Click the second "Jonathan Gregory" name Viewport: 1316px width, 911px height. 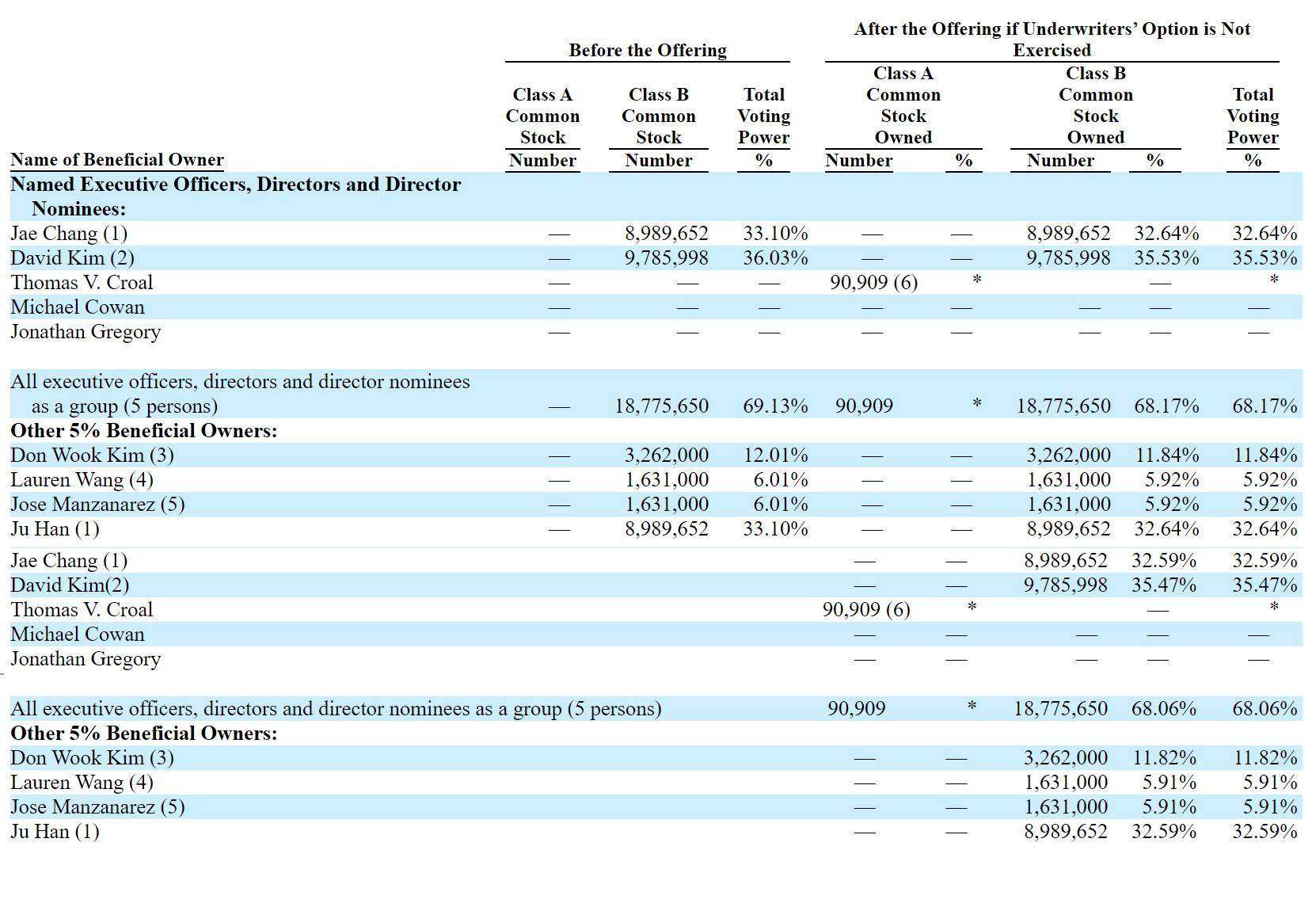coord(86,659)
